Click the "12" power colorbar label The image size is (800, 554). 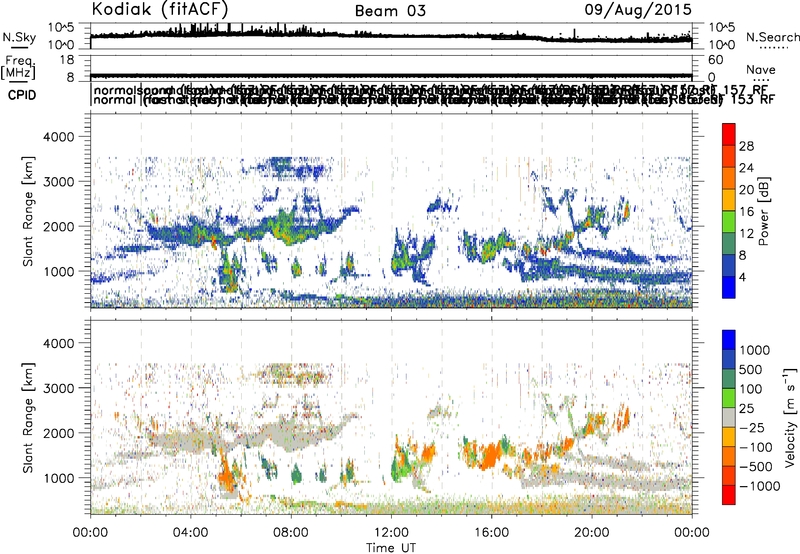[x=746, y=234]
